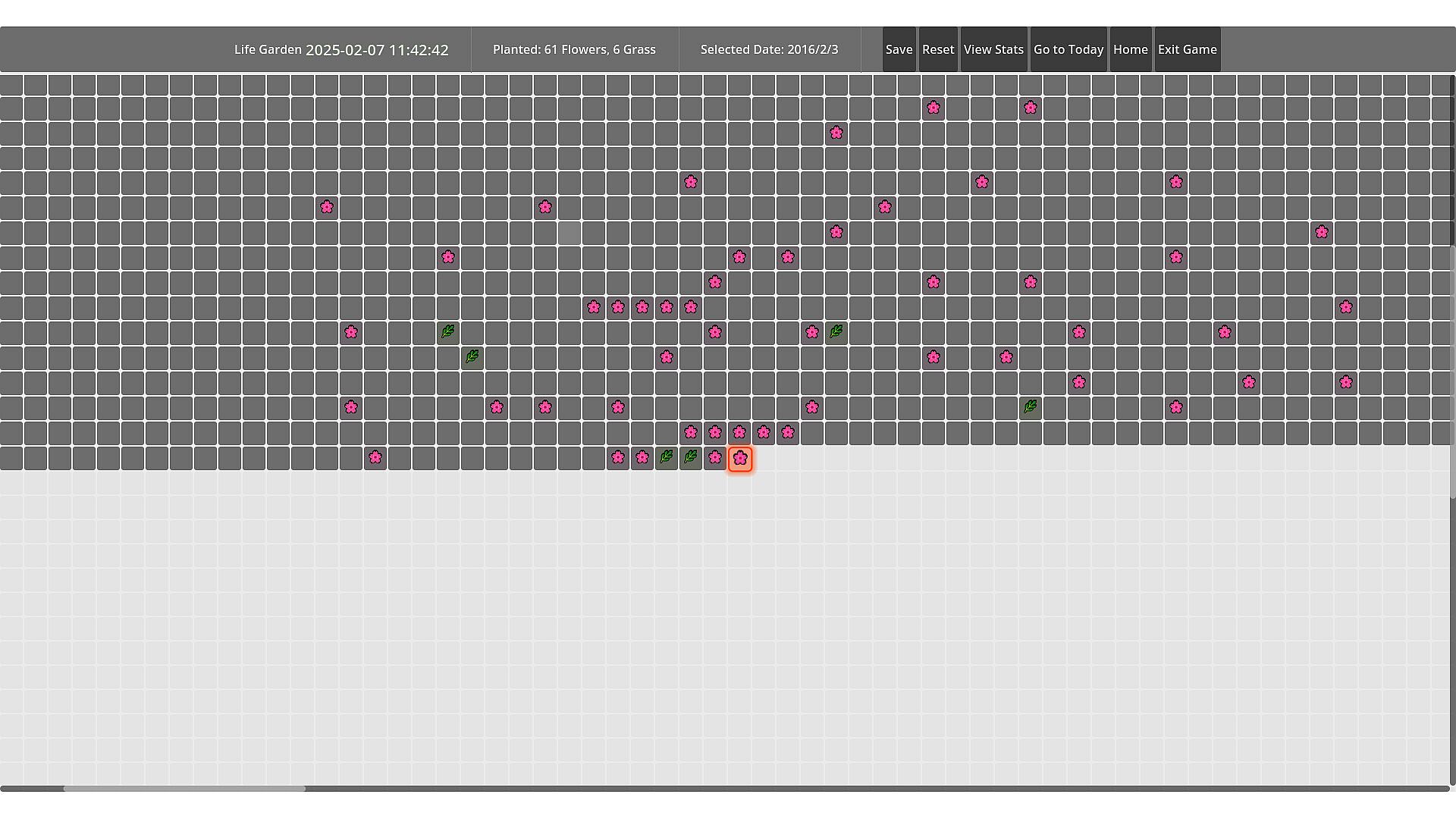
Task: Click the vertical scrollbar on right edge
Action: 1452,372
